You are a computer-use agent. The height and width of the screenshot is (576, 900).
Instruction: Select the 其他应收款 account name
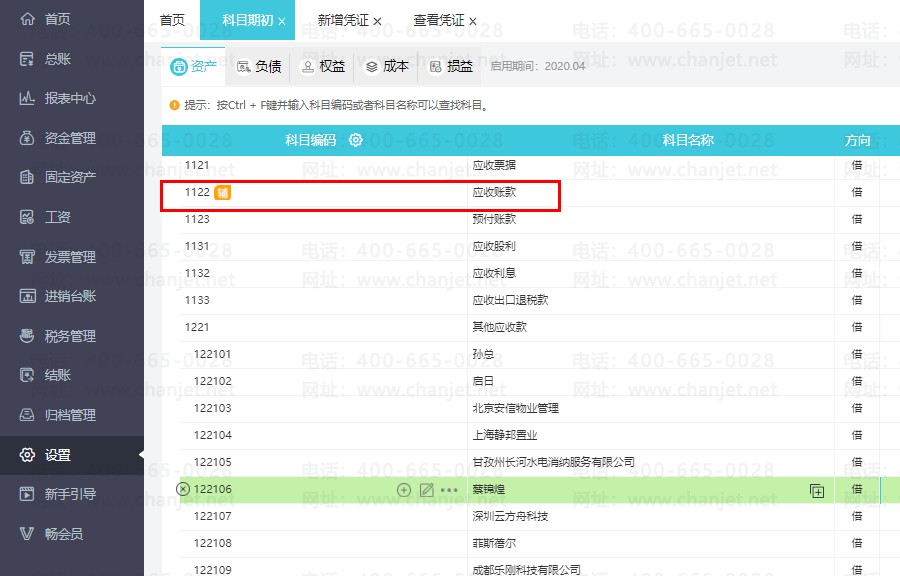coord(499,327)
